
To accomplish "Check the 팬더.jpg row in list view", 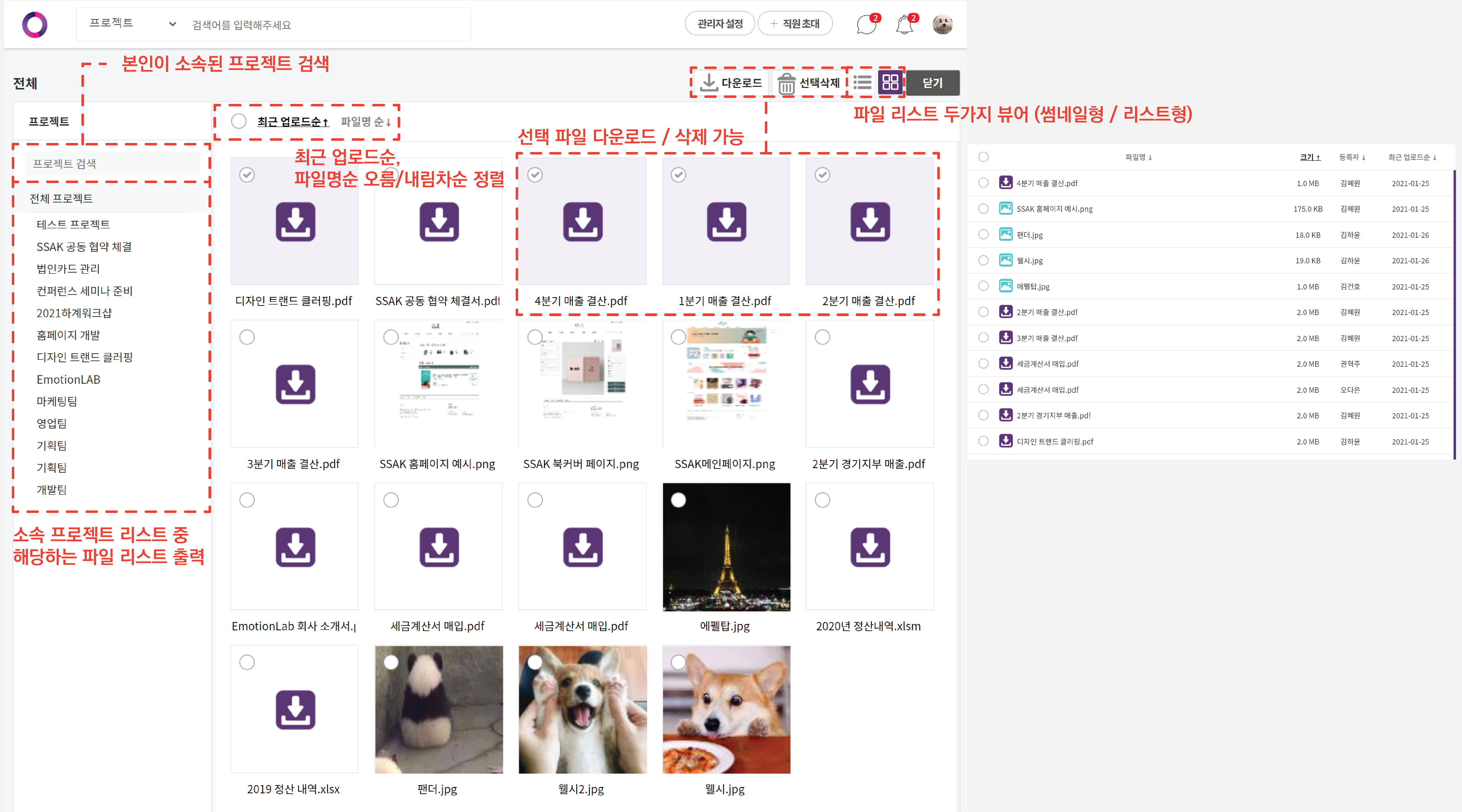I will pyautogui.click(x=983, y=234).
